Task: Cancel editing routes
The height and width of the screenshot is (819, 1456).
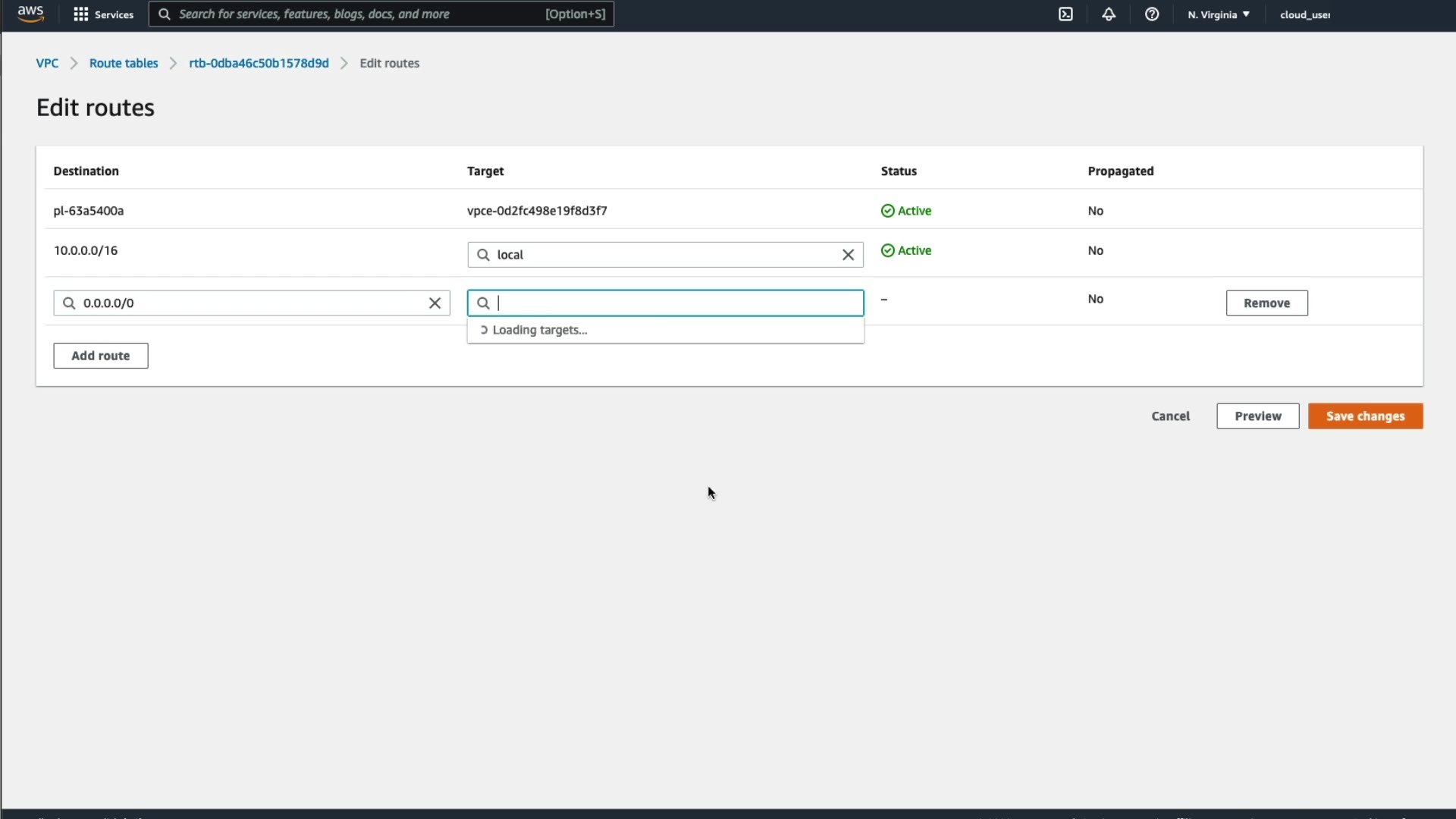Action: click(x=1170, y=416)
